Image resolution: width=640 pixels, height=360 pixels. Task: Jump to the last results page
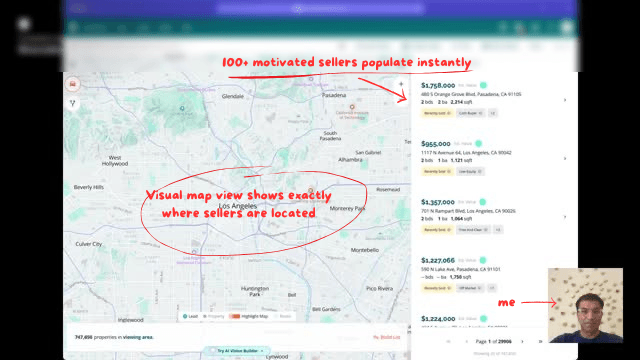540,341
